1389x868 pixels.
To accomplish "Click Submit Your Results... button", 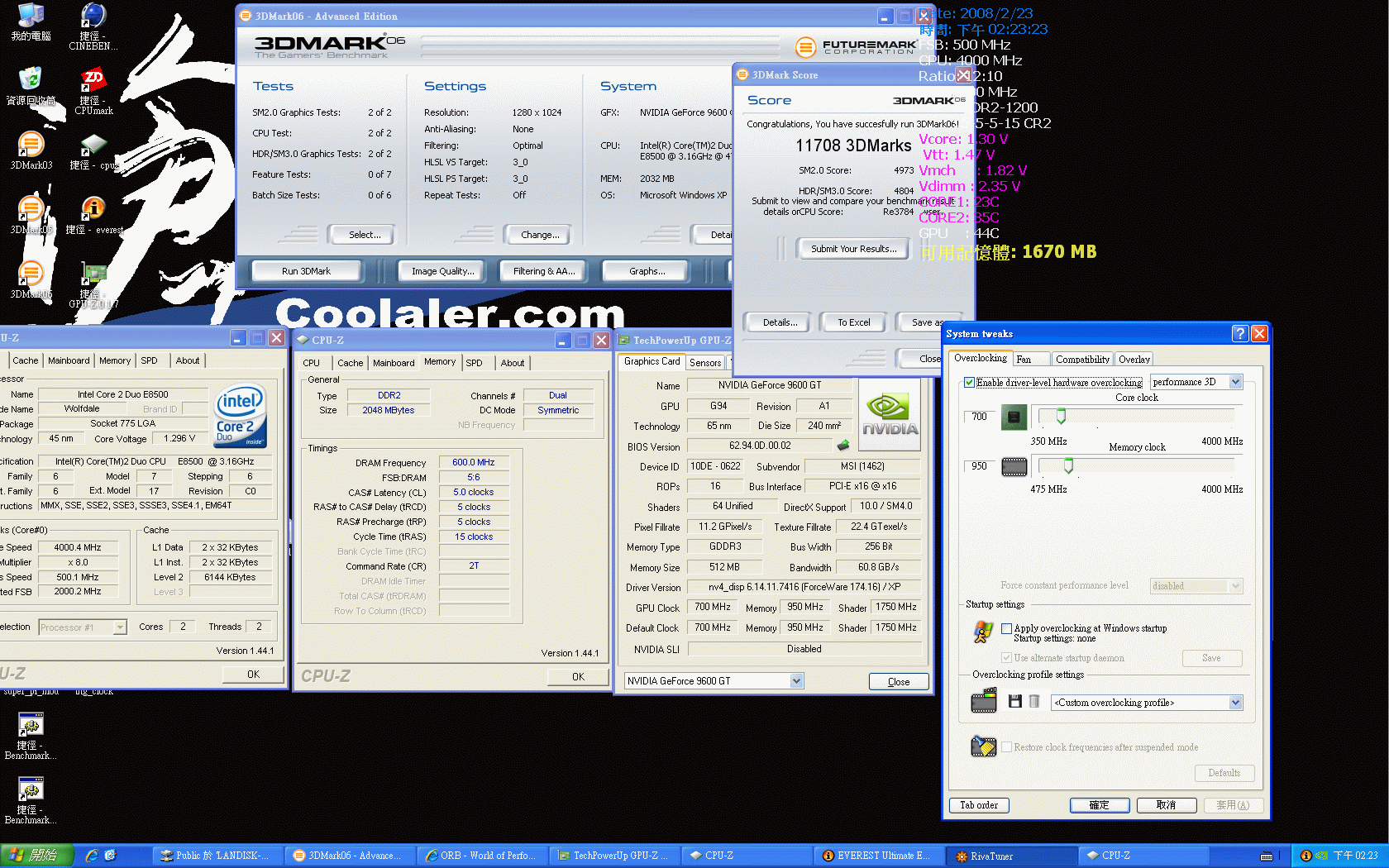I will pos(853,249).
